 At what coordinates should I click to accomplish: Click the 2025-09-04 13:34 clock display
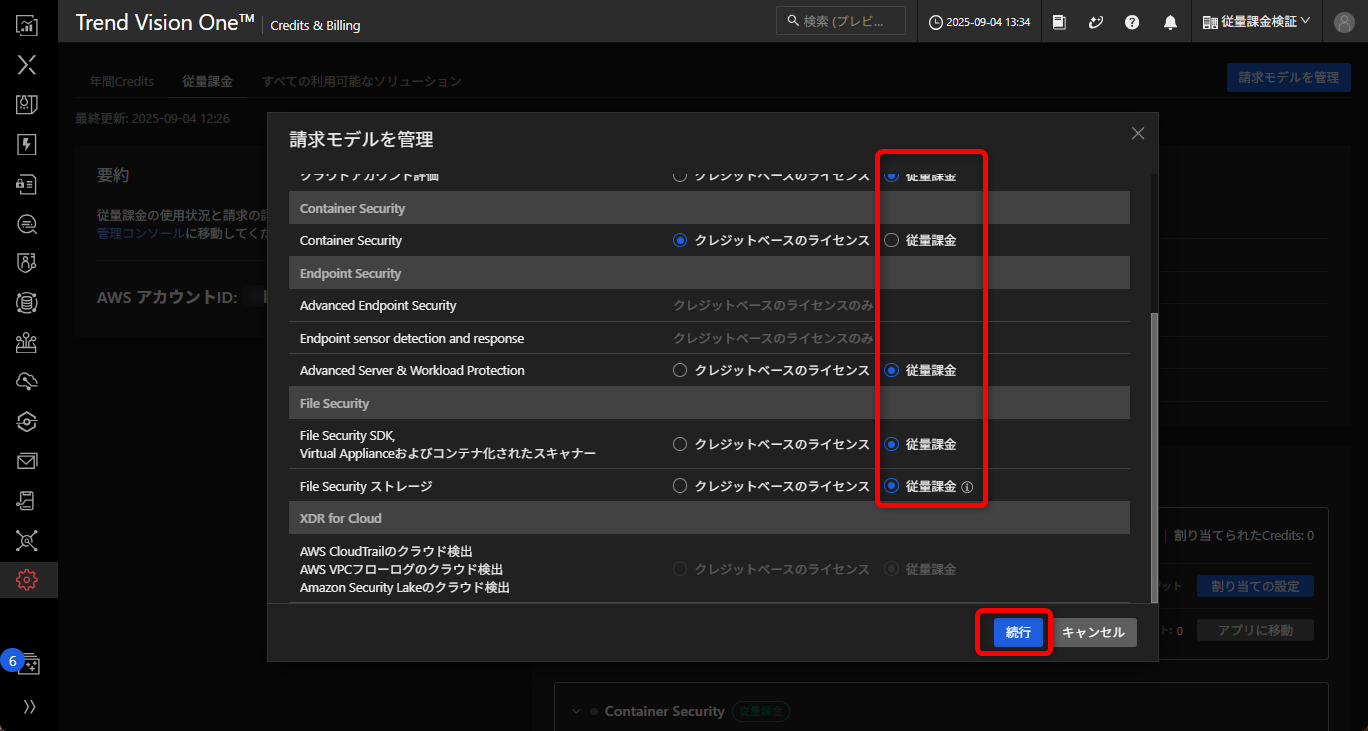pyautogui.click(x=980, y=22)
